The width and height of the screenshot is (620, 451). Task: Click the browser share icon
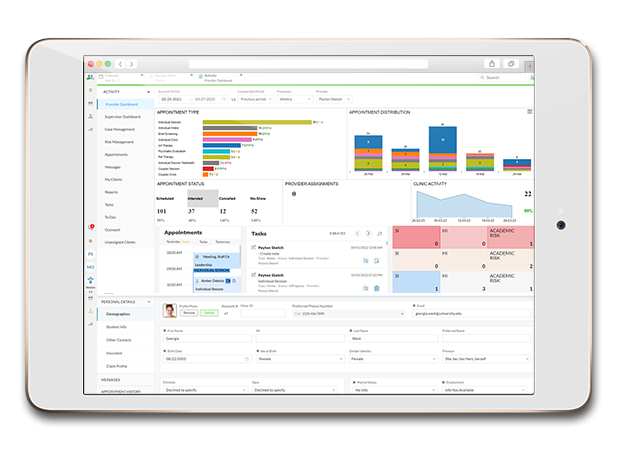[x=491, y=63]
